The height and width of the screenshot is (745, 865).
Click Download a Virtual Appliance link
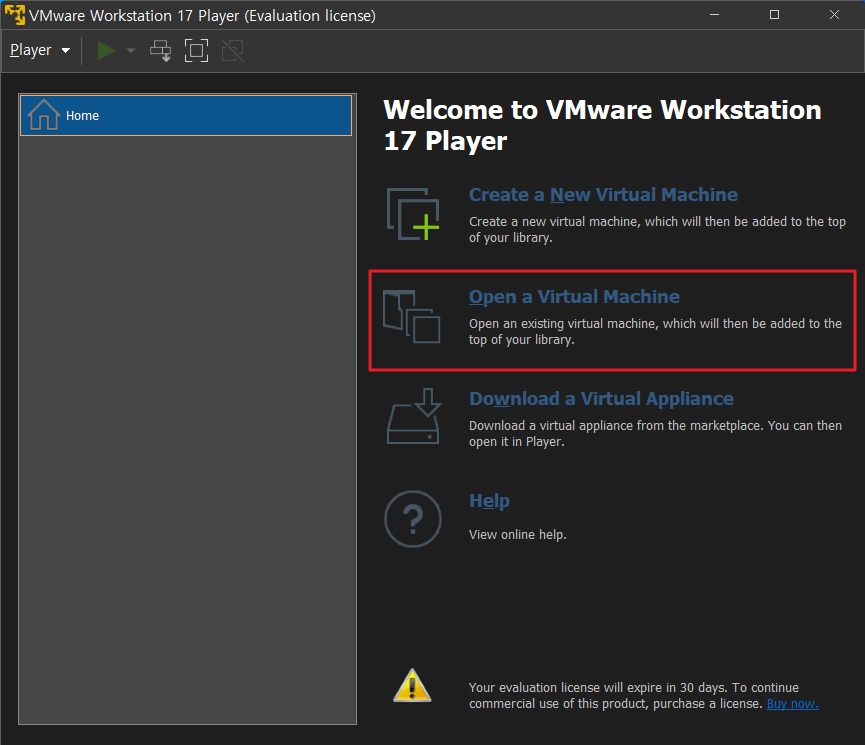tap(601, 399)
